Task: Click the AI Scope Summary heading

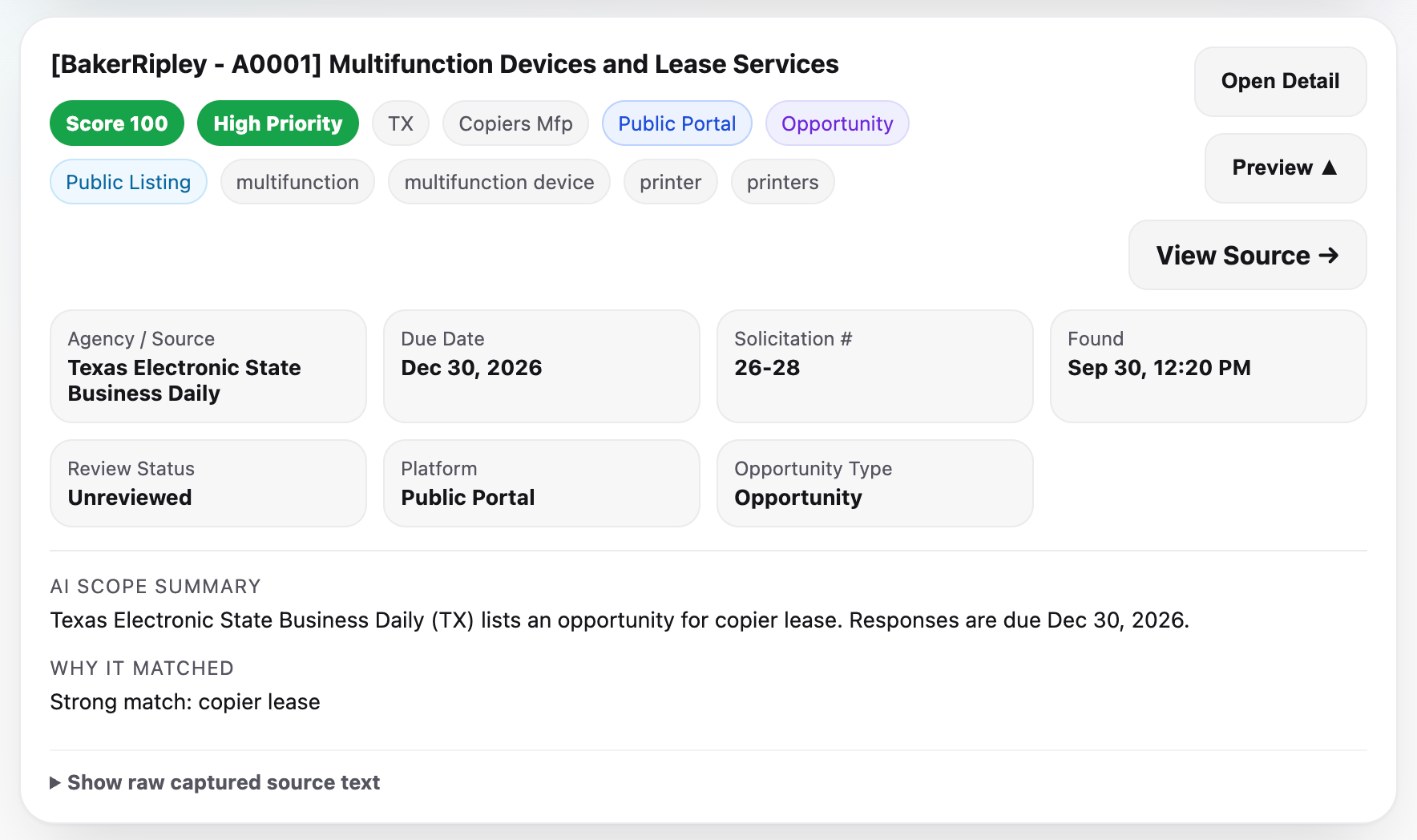Action: point(156,587)
